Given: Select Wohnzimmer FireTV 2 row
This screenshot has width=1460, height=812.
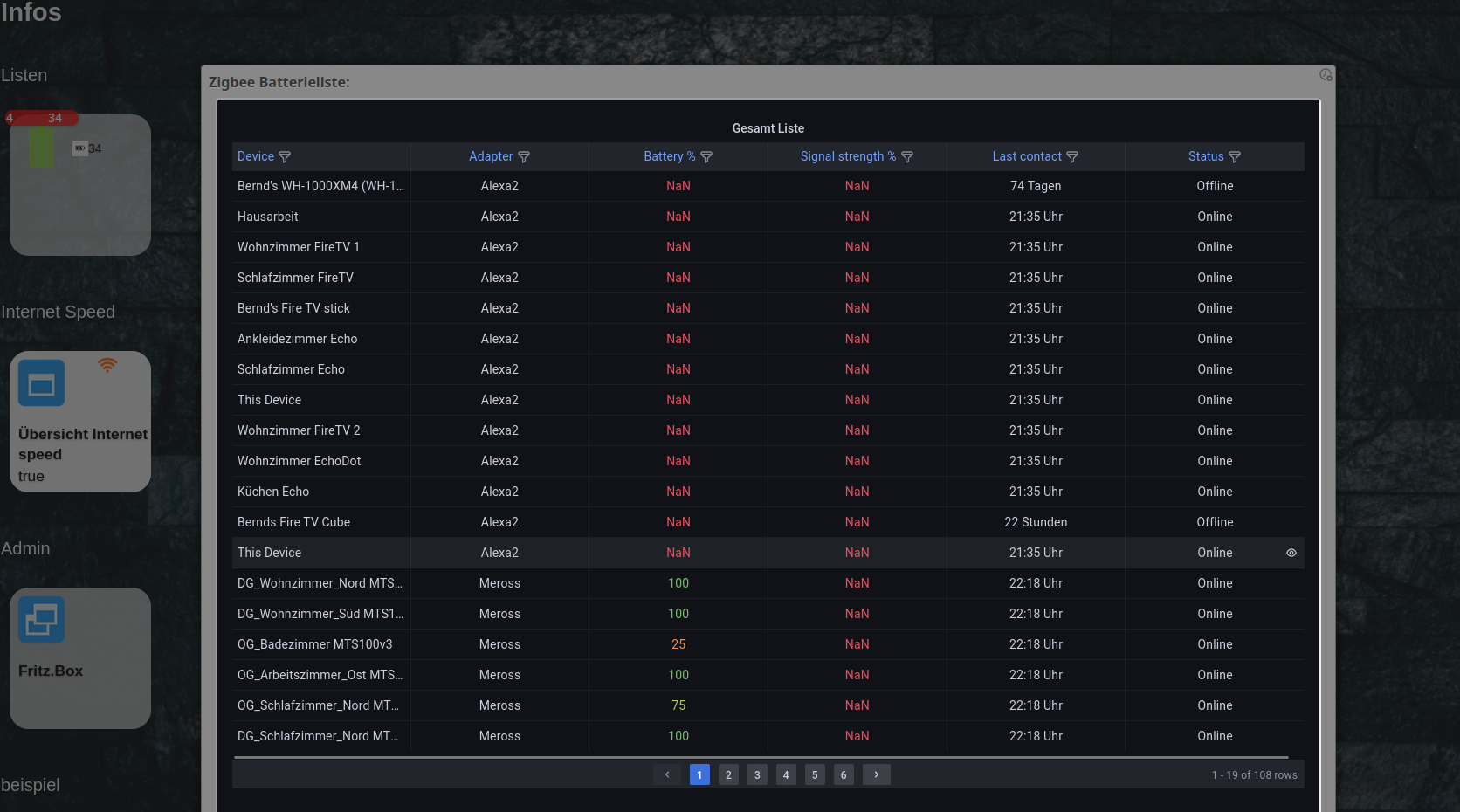Looking at the screenshot, I should [x=768, y=430].
